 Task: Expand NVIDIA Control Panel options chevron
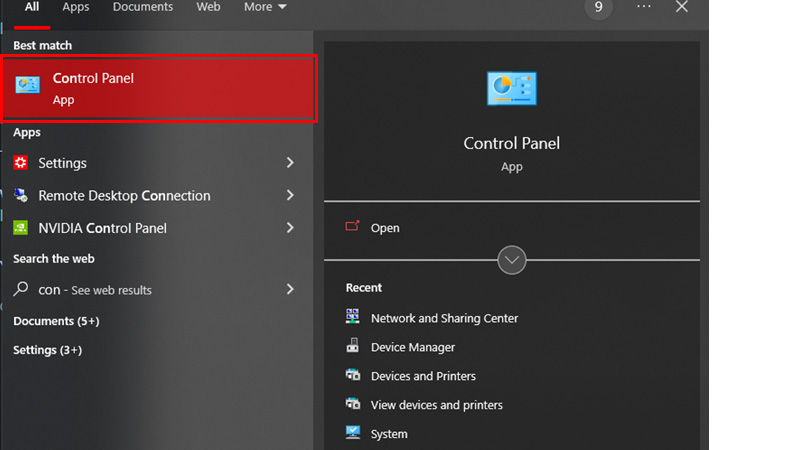[290, 228]
